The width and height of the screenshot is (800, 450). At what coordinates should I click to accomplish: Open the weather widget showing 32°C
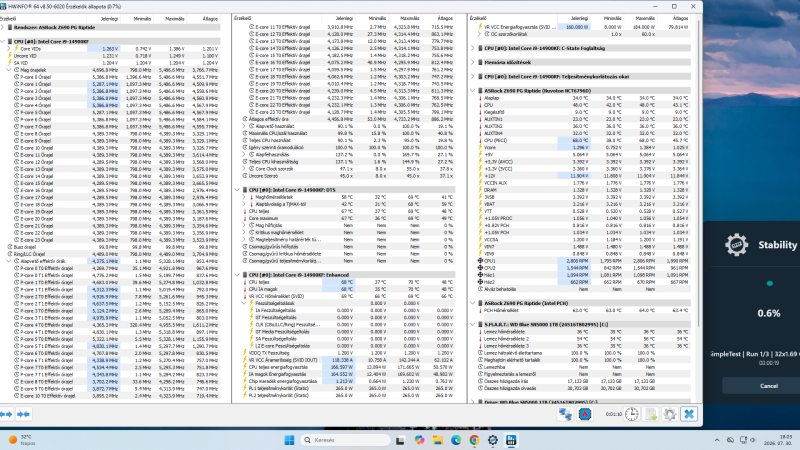(x=22, y=440)
